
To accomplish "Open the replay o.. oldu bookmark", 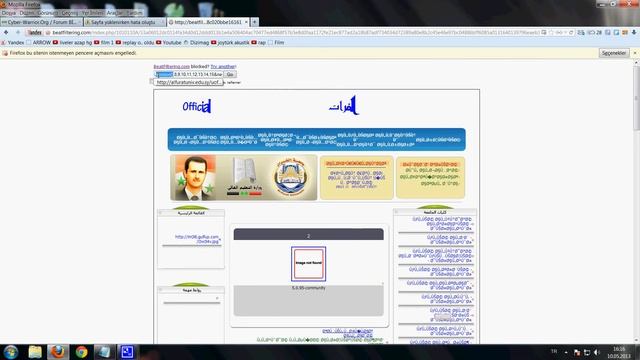I will click(x=135, y=42).
